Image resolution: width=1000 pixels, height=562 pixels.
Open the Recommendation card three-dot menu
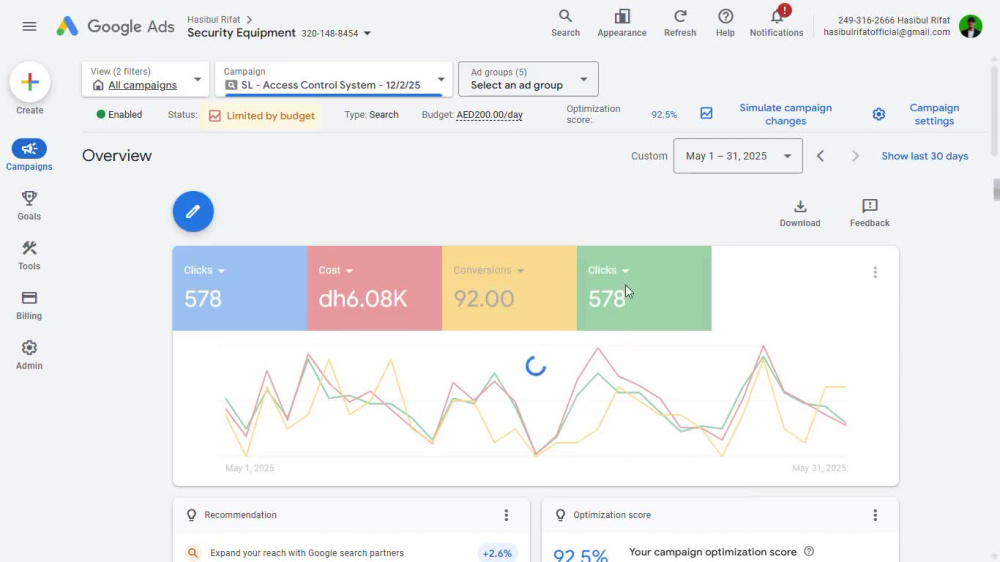point(506,515)
